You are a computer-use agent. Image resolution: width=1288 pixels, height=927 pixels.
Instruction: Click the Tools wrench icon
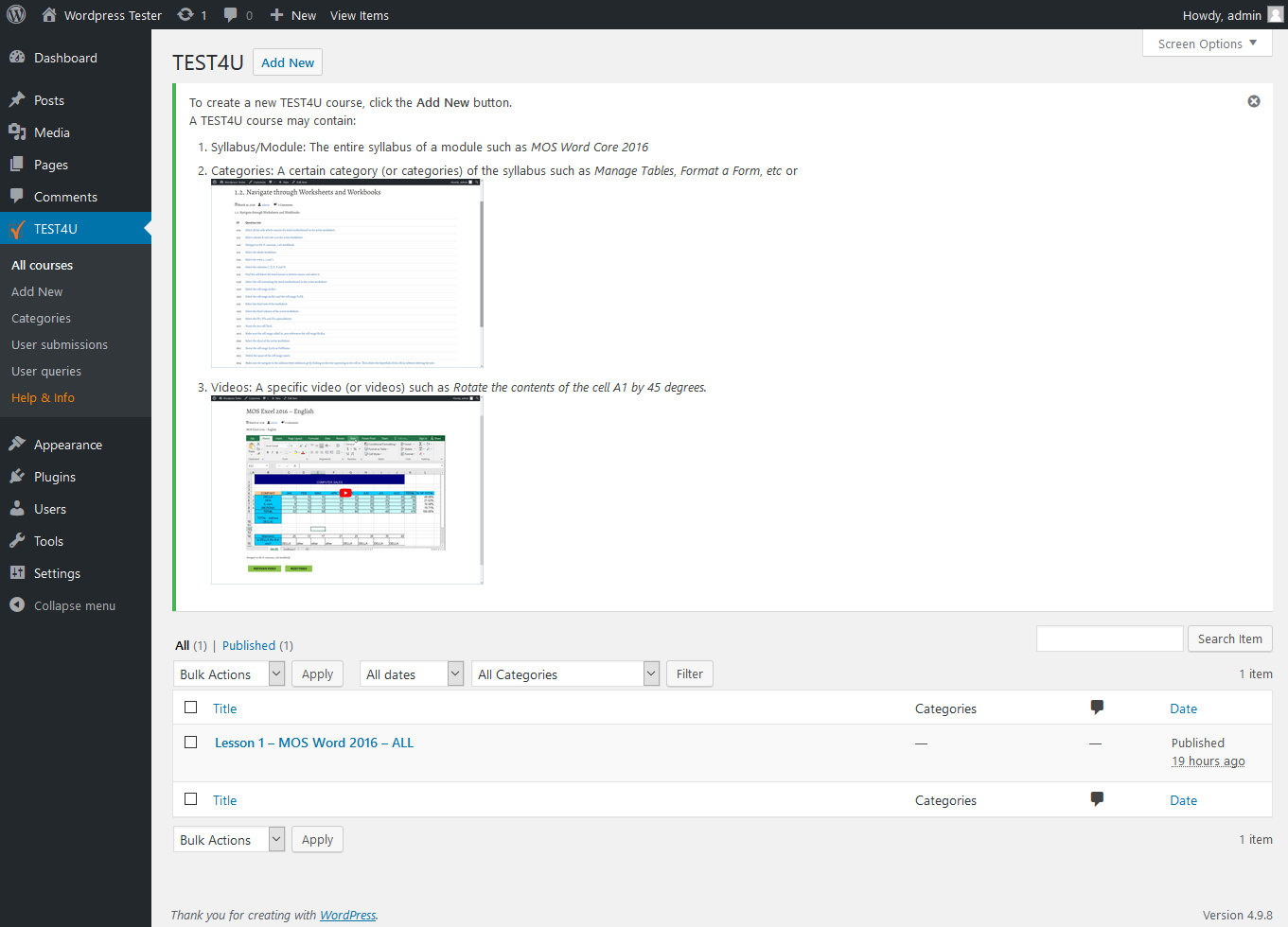pyautogui.click(x=17, y=540)
